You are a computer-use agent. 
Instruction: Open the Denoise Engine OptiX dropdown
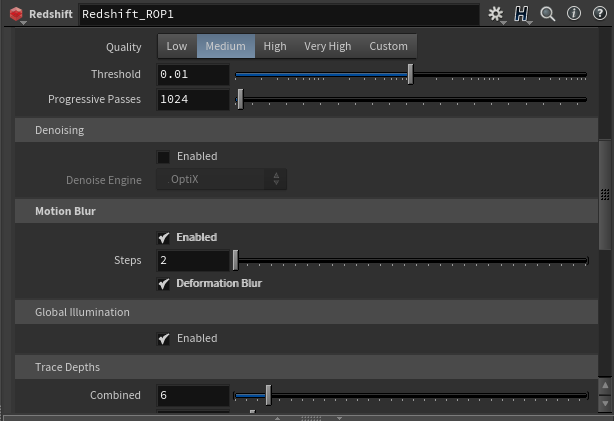coord(222,180)
